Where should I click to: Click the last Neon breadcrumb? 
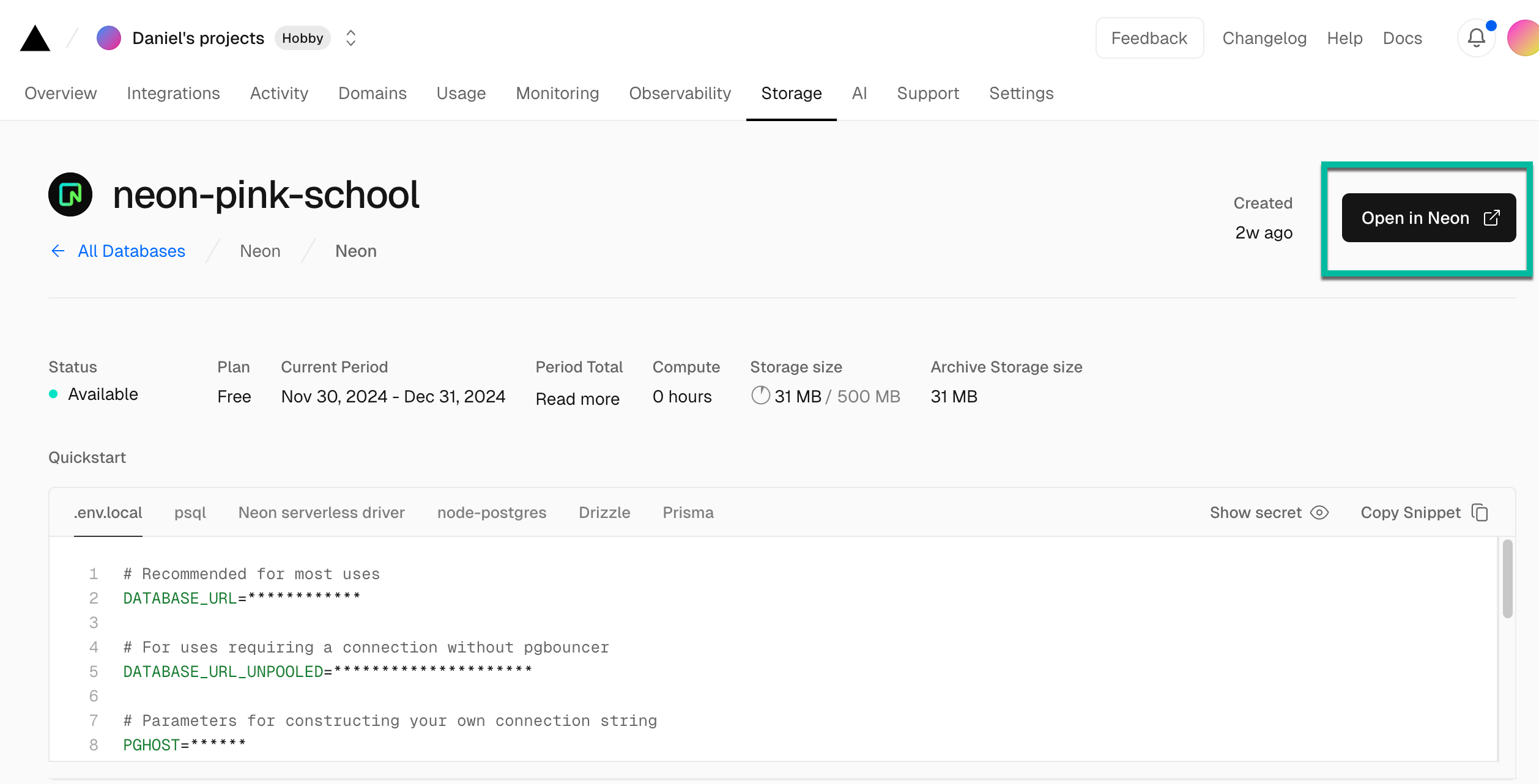[356, 251]
